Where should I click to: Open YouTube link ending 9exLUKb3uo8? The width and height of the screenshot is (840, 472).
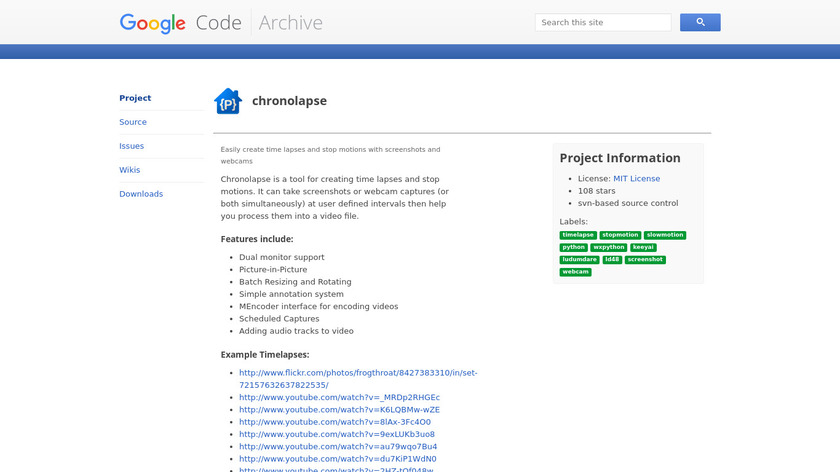336,434
